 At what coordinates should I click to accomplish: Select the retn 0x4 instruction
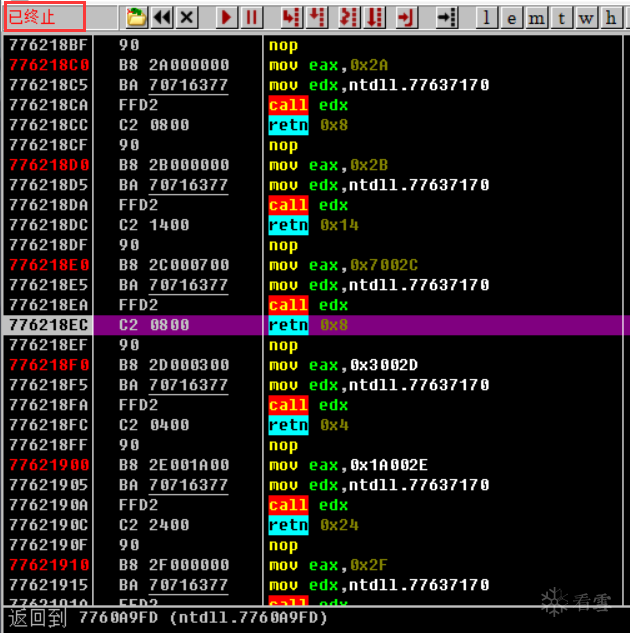(x=309, y=425)
